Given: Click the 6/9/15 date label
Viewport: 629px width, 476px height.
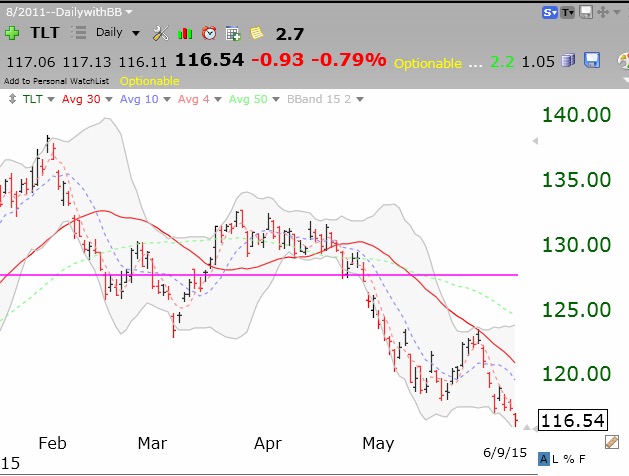Looking at the screenshot, I should point(505,453).
